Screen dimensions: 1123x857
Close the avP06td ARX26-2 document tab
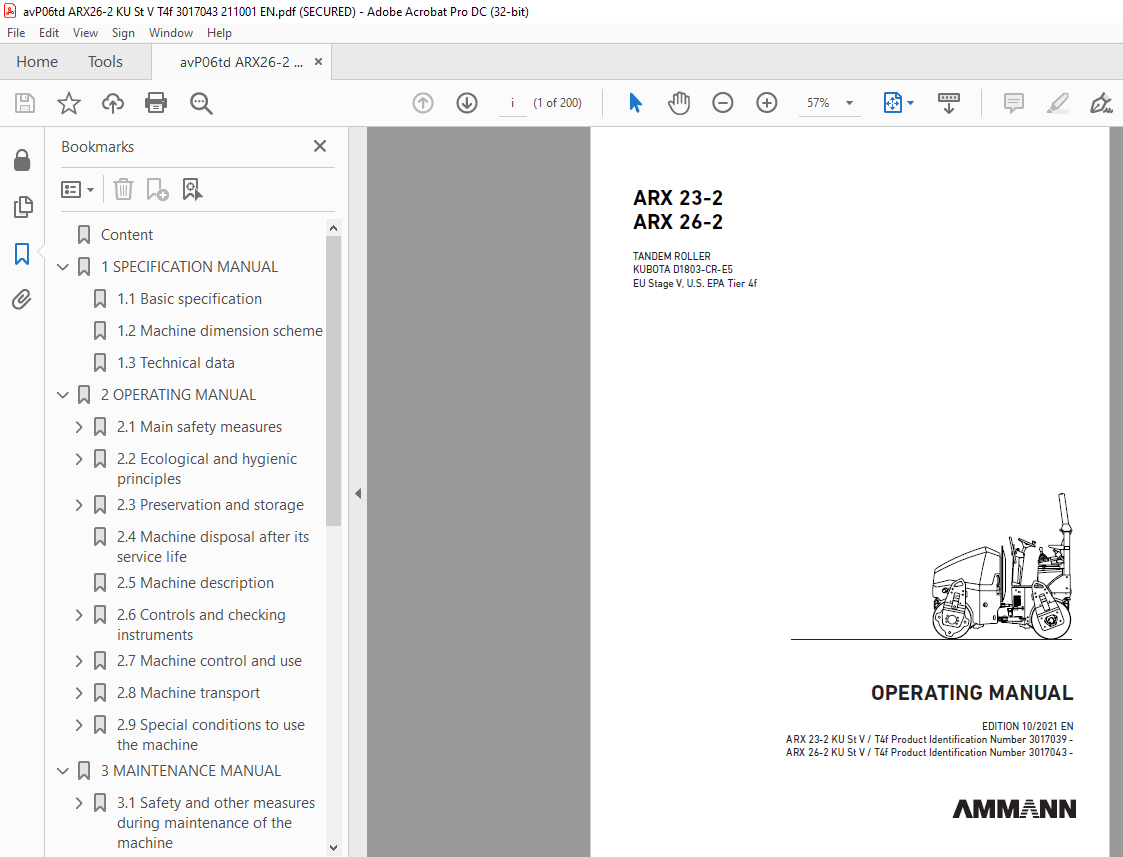point(319,62)
